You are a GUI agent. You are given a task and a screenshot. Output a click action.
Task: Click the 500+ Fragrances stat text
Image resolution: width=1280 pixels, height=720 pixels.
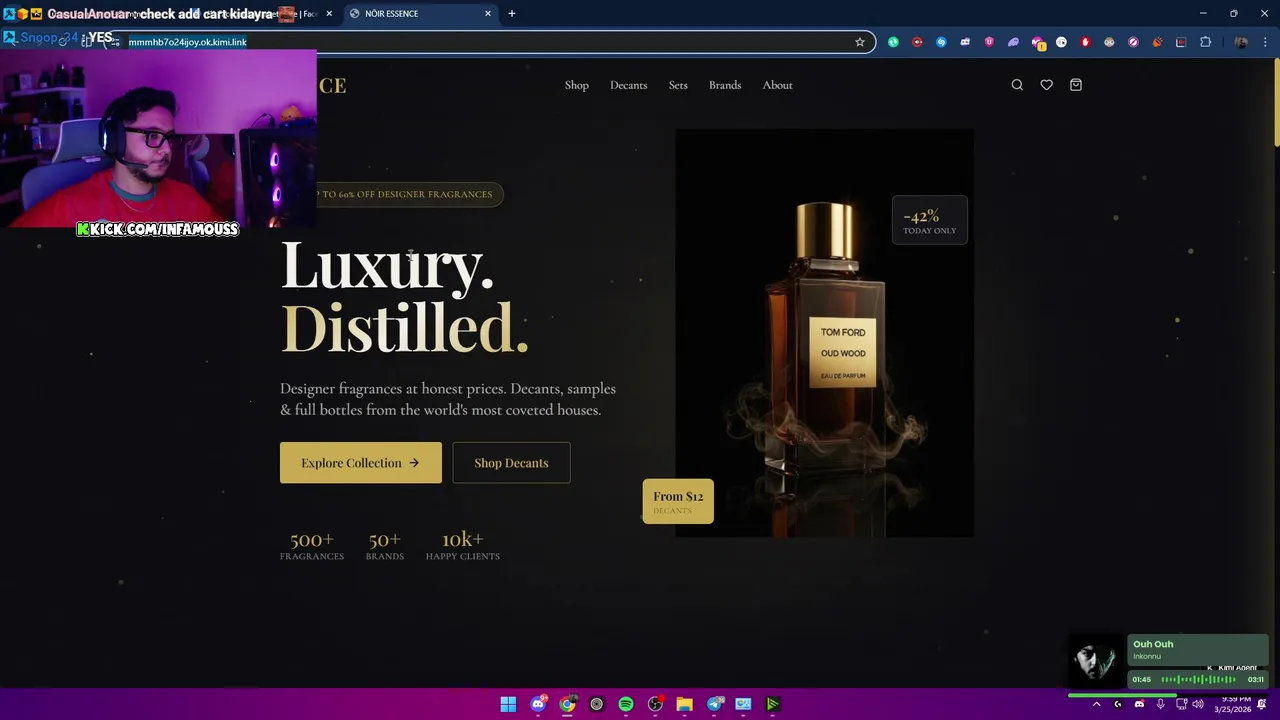pyautogui.click(x=311, y=546)
